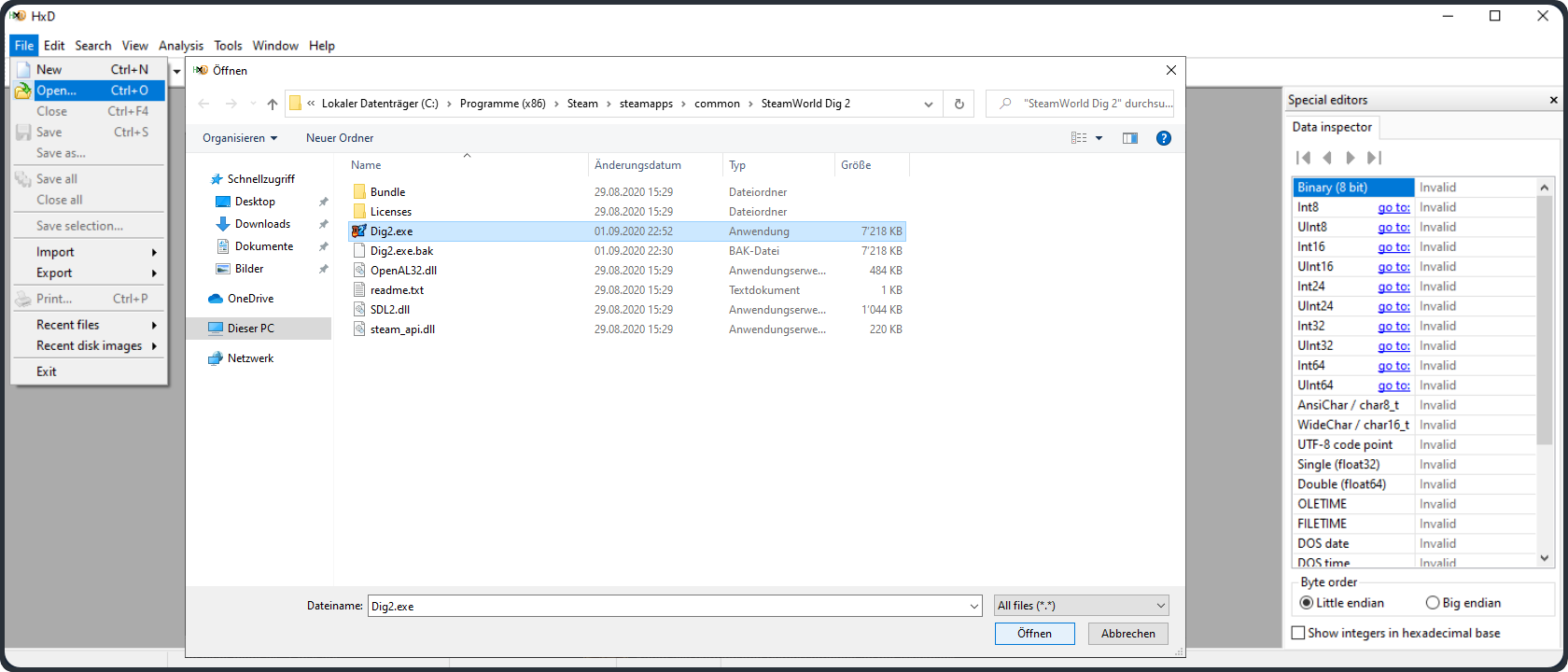The height and width of the screenshot is (672, 1568).
Task: Click the Bundle folder icon
Action: 359,192
